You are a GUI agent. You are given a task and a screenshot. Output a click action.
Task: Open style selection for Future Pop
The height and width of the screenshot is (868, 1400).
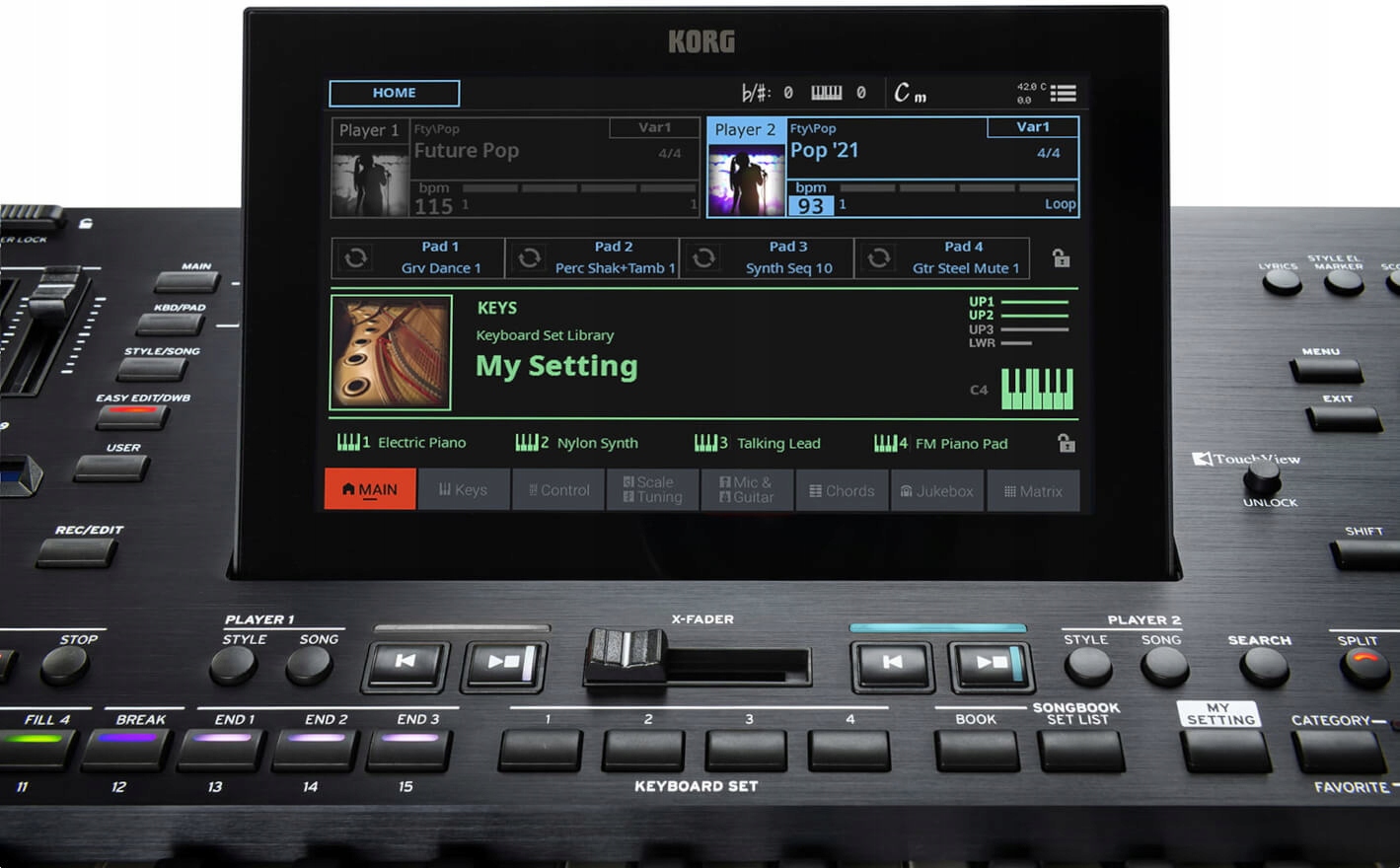coord(467,151)
